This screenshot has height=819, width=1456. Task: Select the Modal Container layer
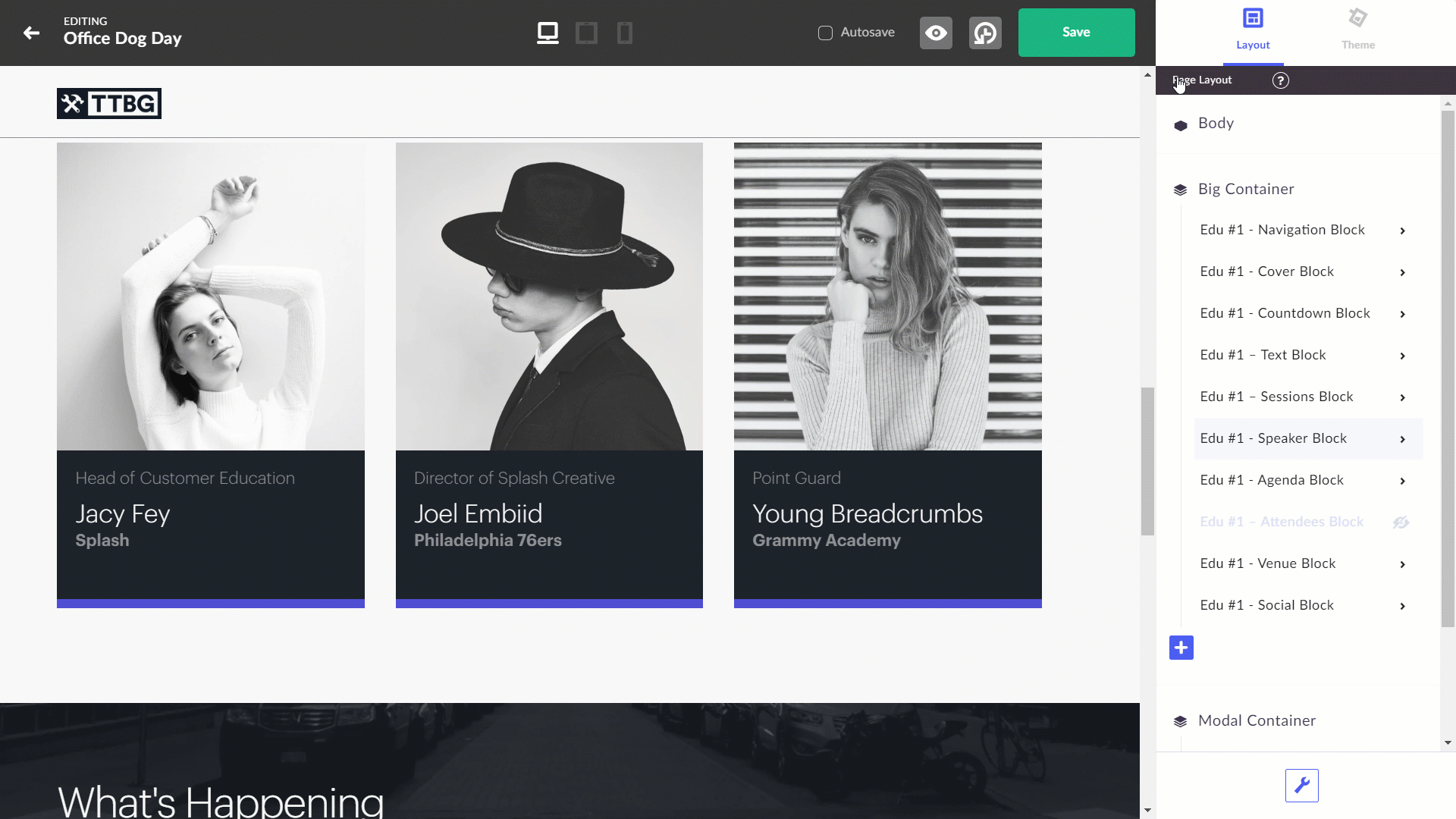tap(1257, 720)
